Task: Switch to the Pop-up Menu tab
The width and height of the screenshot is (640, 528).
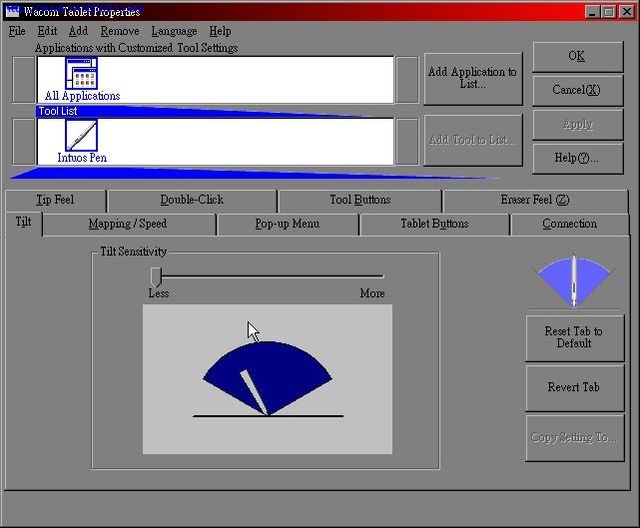Action: 288,224
